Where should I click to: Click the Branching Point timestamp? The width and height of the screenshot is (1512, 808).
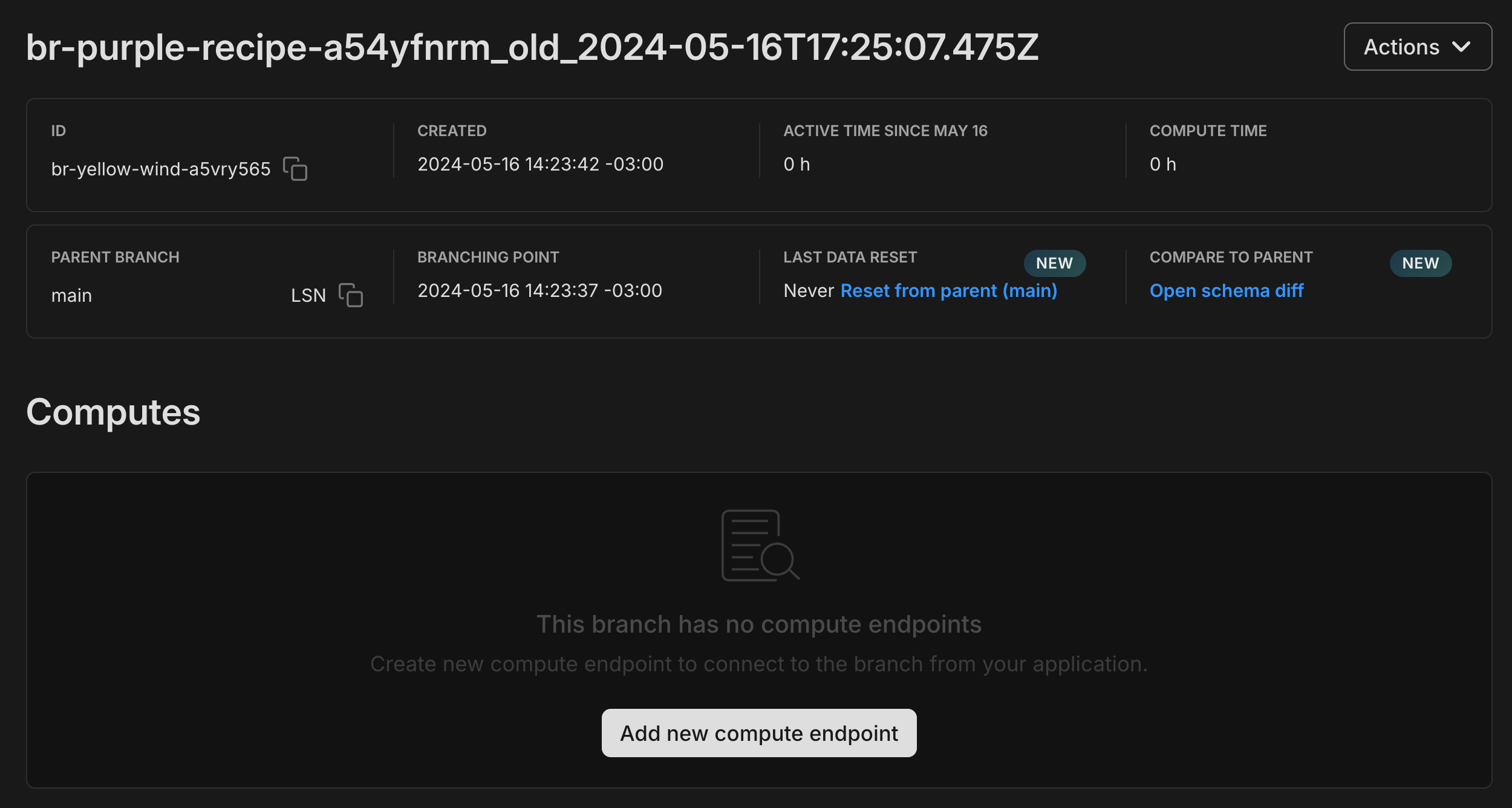pyautogui.click(x=539, y=291)
